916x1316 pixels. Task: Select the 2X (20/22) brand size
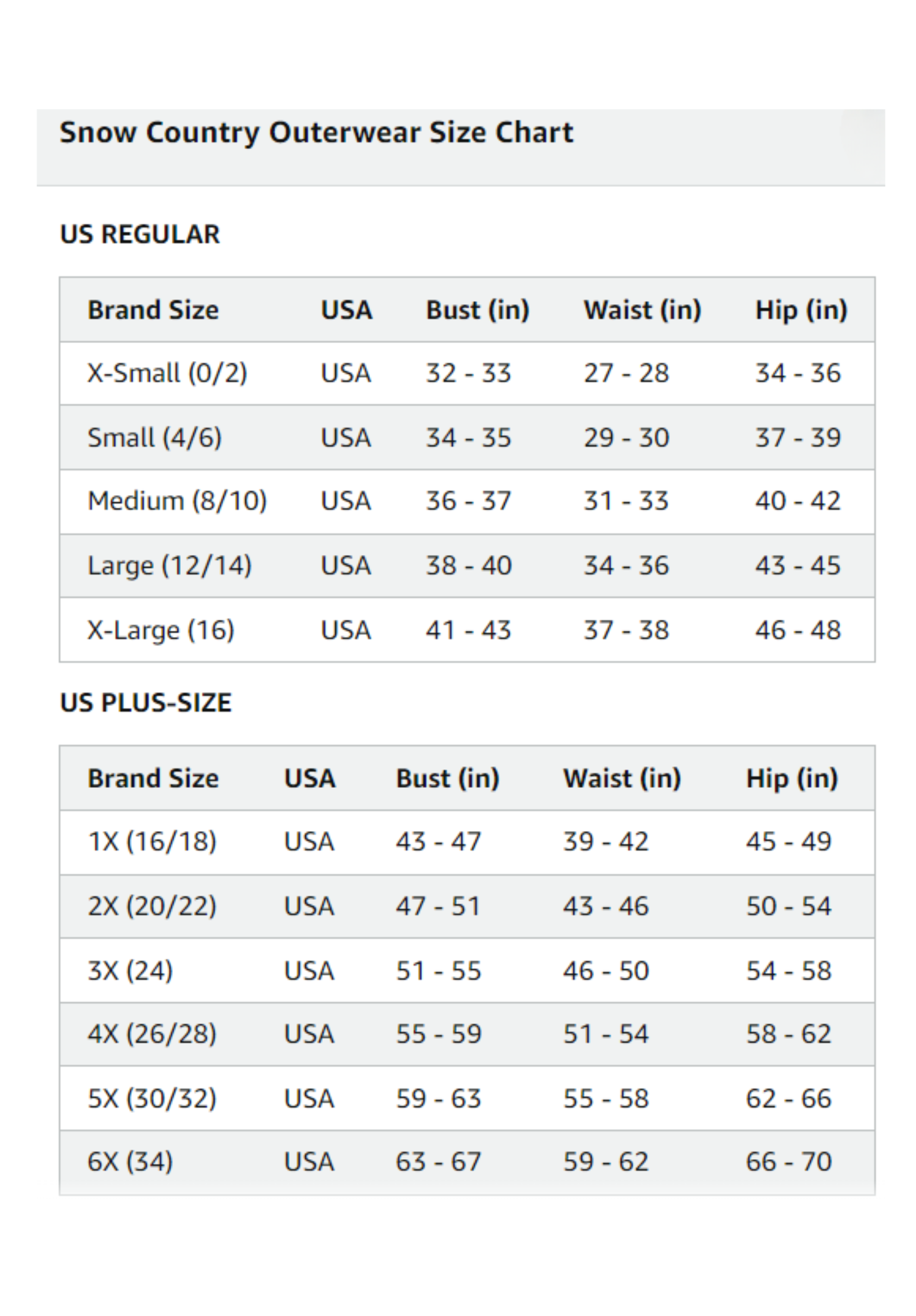pyautogui.click(x=152, y=906)
